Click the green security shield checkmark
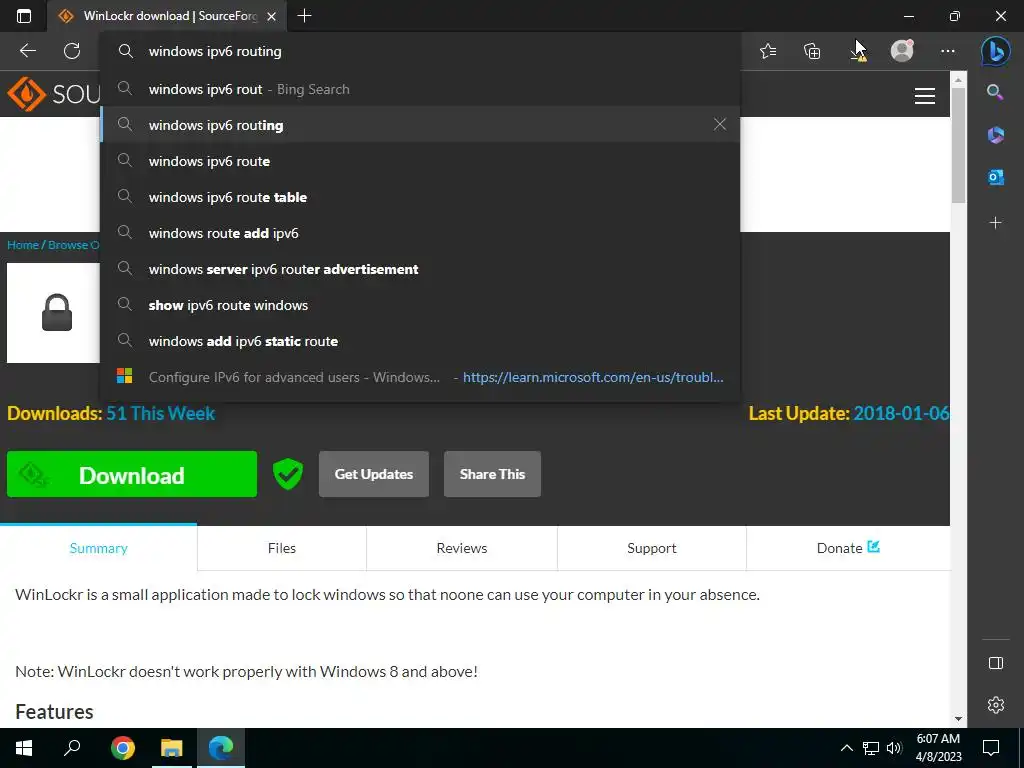The width and height of the screenshot is (1024, 768). (x=287, y=474)
